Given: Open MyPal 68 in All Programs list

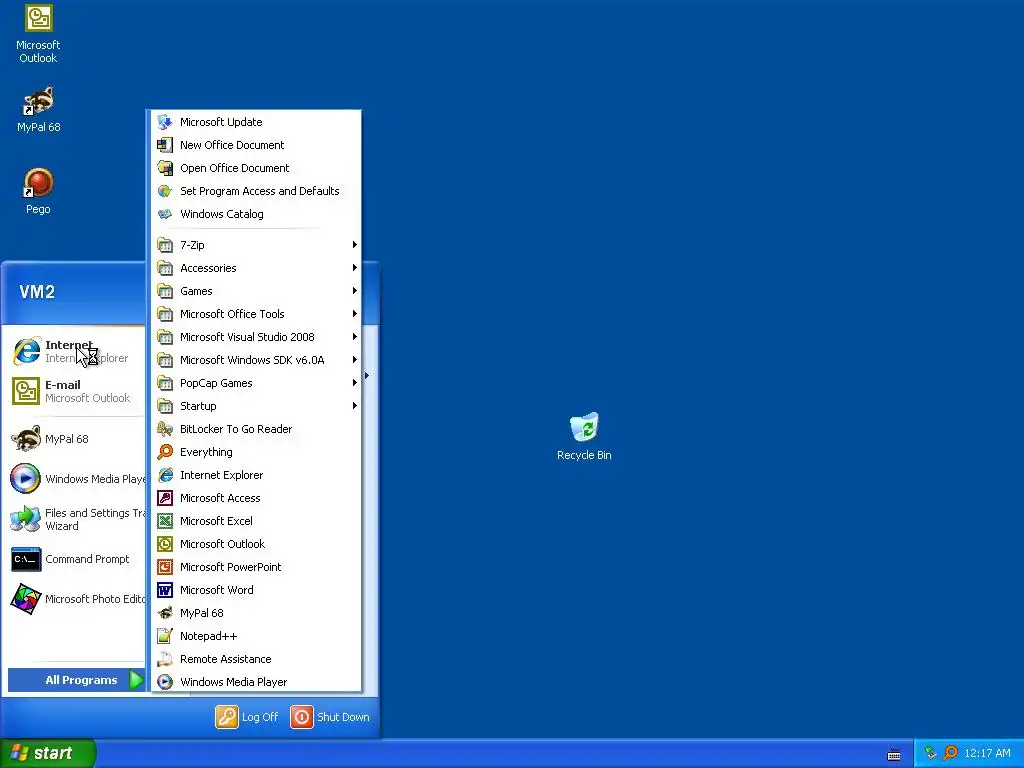Looking at the screenshot, I should pos(256,613).
